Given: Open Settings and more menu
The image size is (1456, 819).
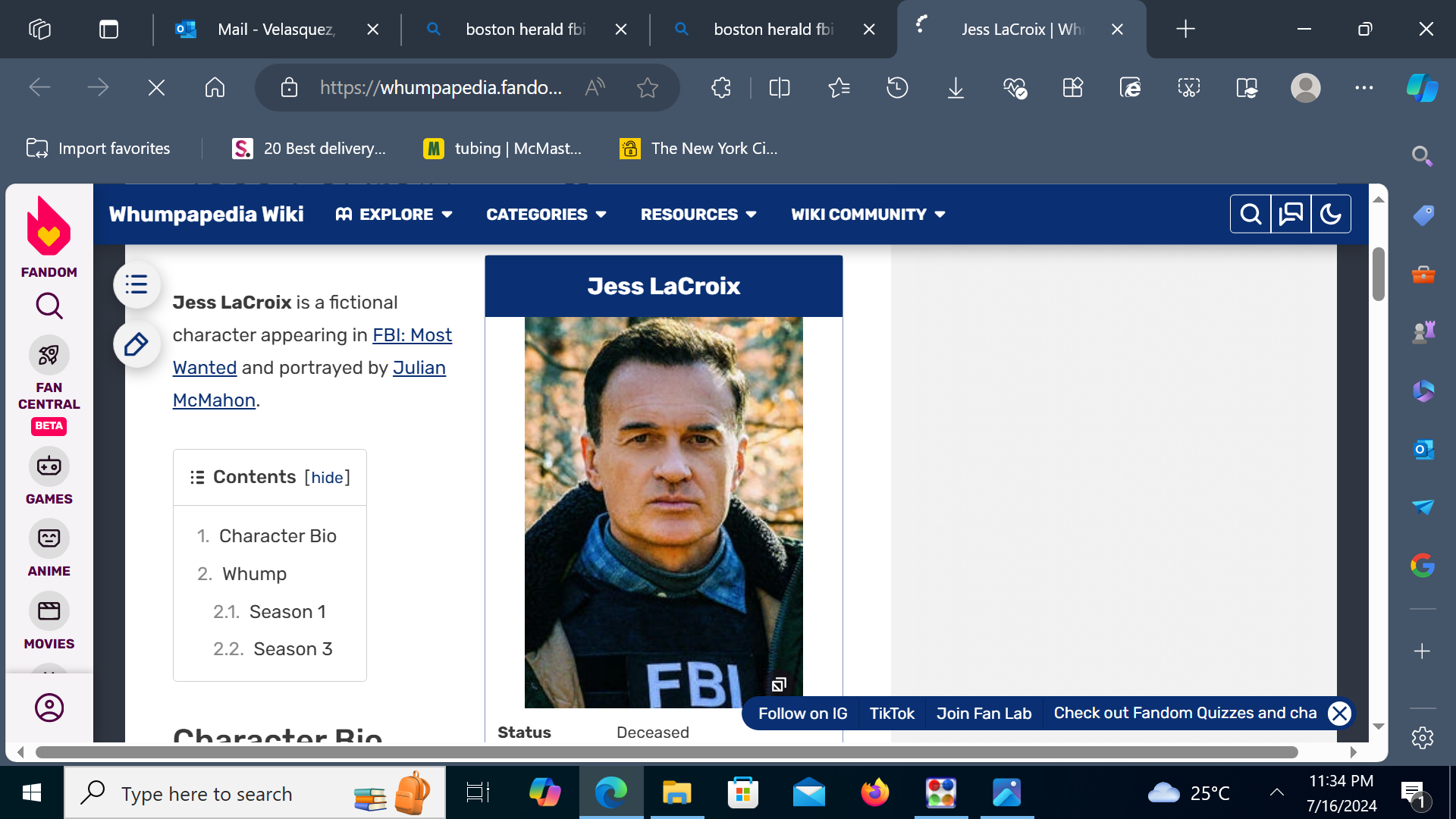Looking at the screenshot, I should coord(1364,88).
